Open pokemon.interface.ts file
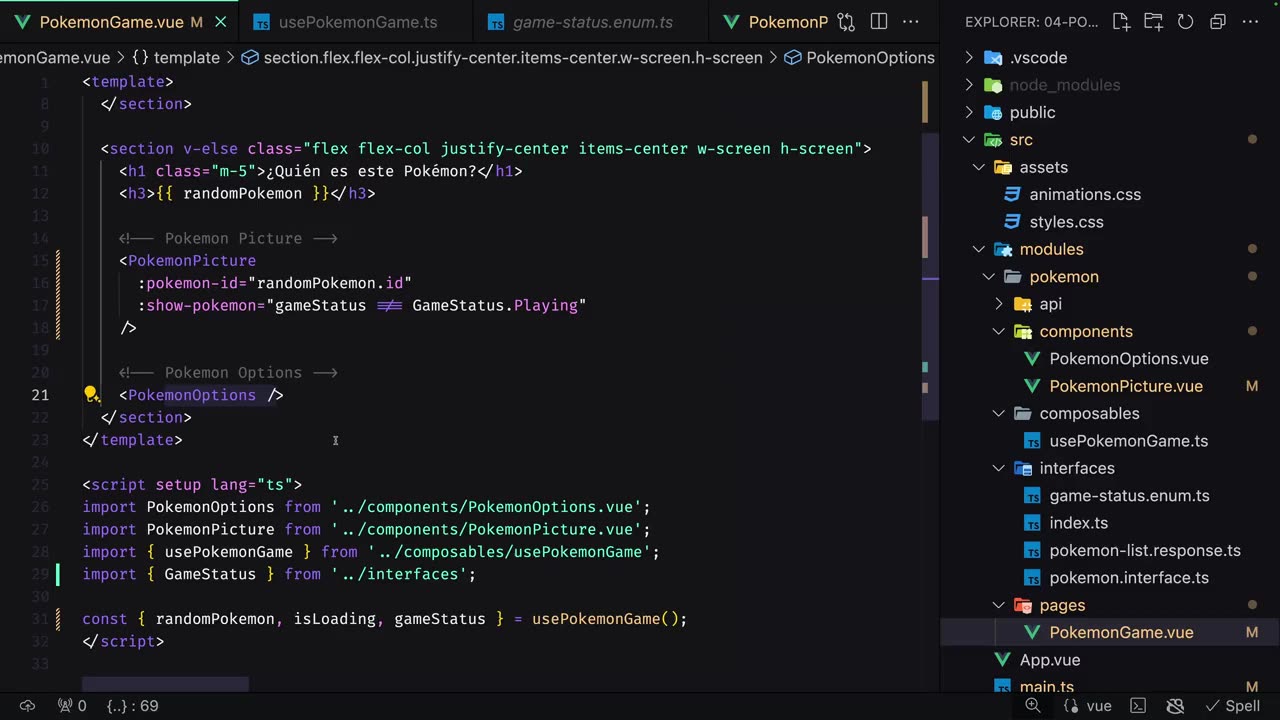Screen dimensions: 1280x720 [x=1129, y=578]
